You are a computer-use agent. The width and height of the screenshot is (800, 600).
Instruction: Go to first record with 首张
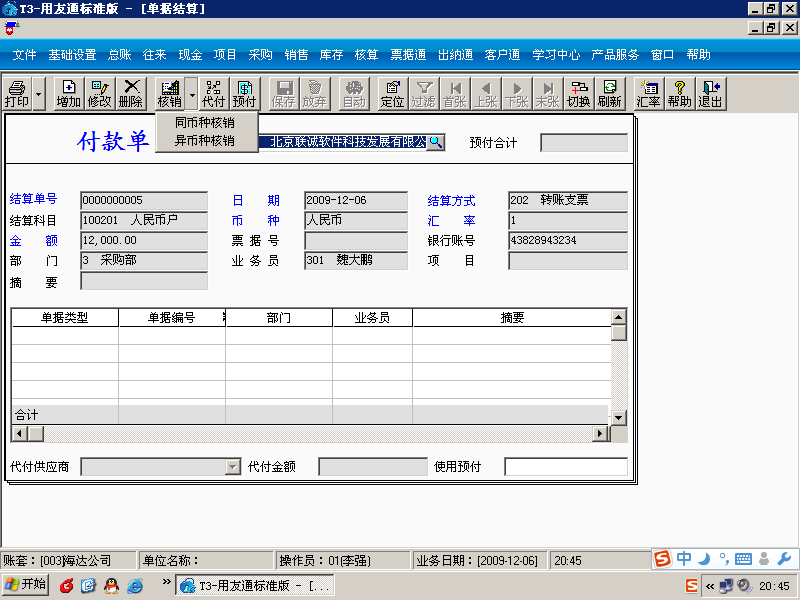click(455, 94)
